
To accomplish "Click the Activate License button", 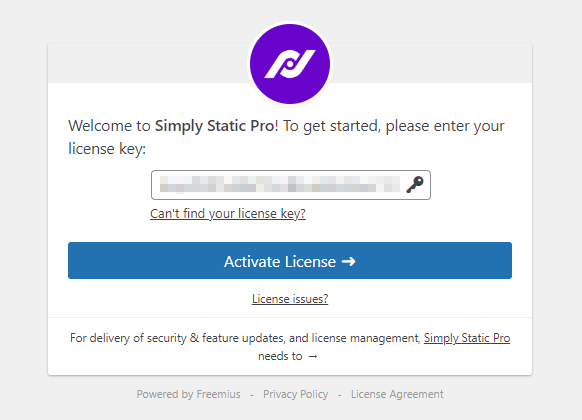I will 290,260.
